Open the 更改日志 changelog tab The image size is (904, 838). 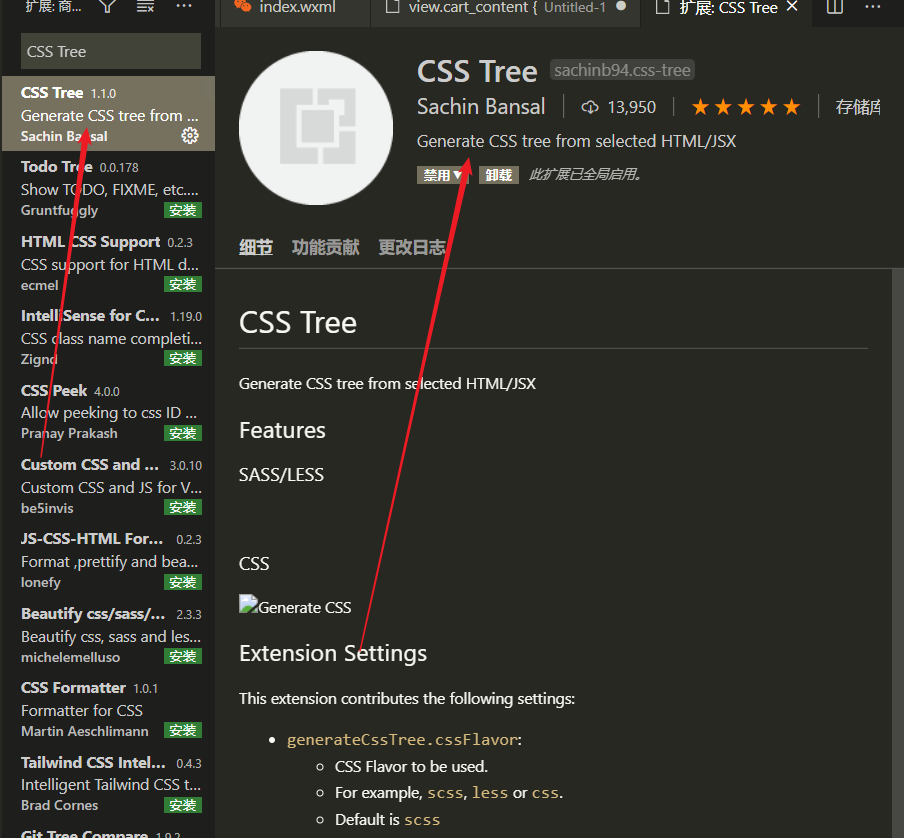412,247
